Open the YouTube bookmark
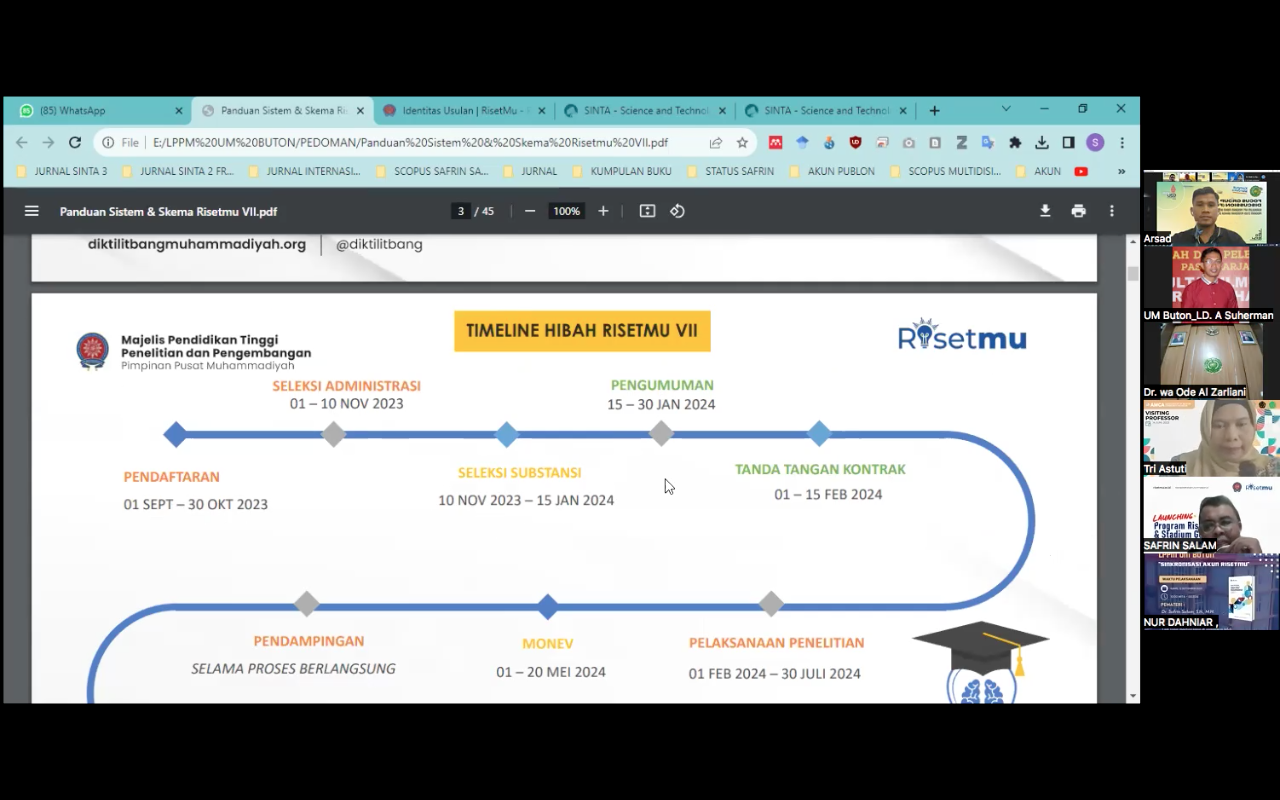The height and width of the screenshot is (800, 1280). pyautogui.click(x=1081, y=171)
